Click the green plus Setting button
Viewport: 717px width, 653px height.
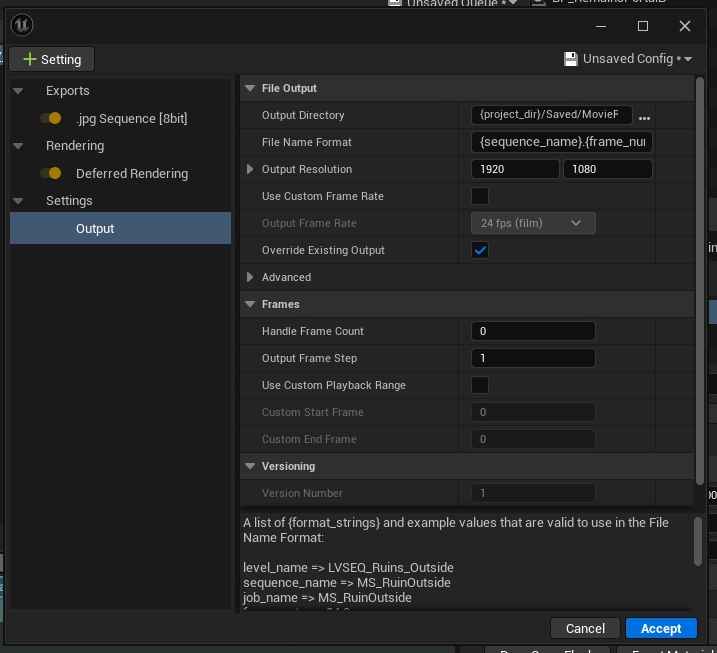click(x=52, y=59)
